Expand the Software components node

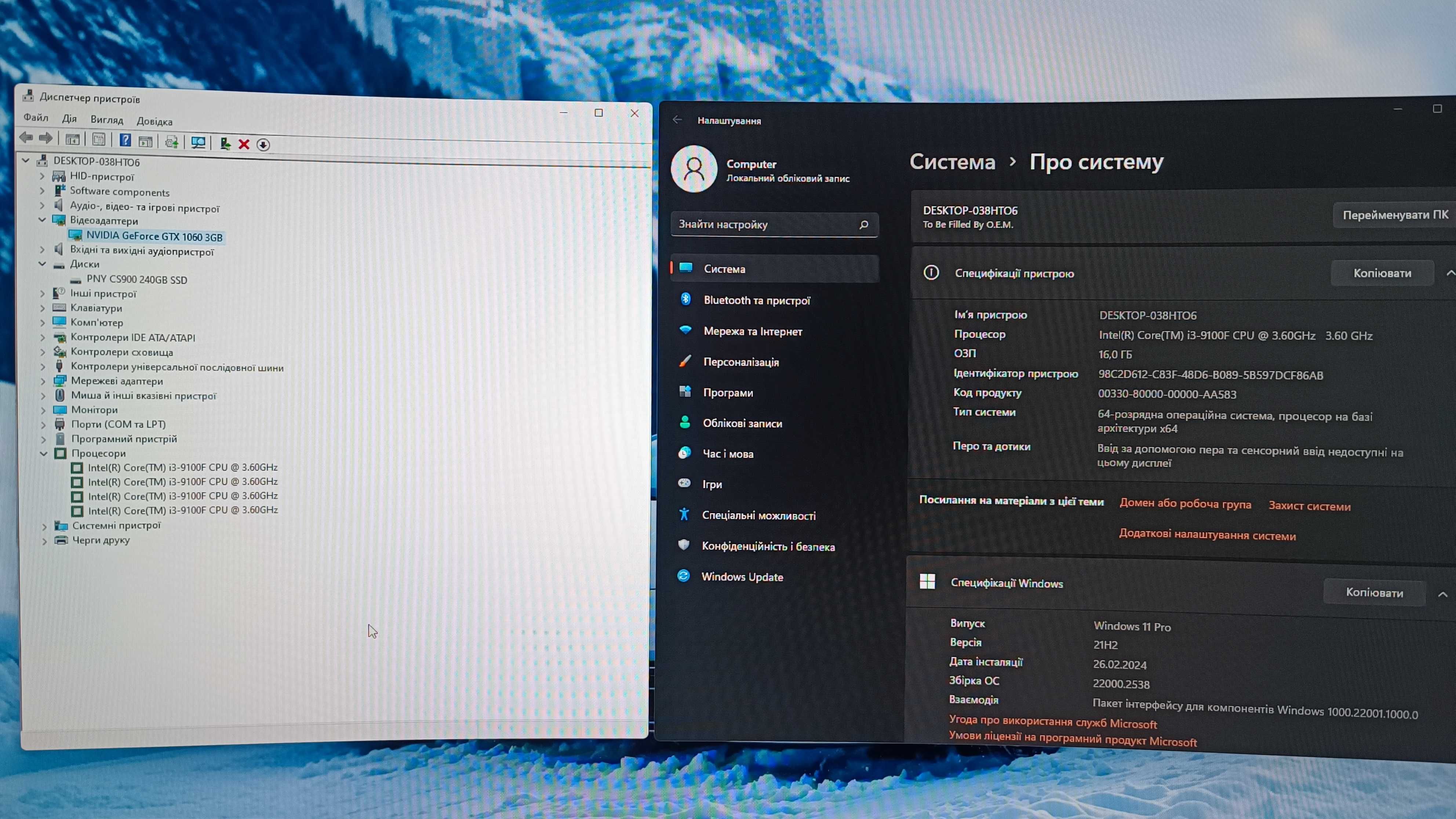click(x=42, y=190)
